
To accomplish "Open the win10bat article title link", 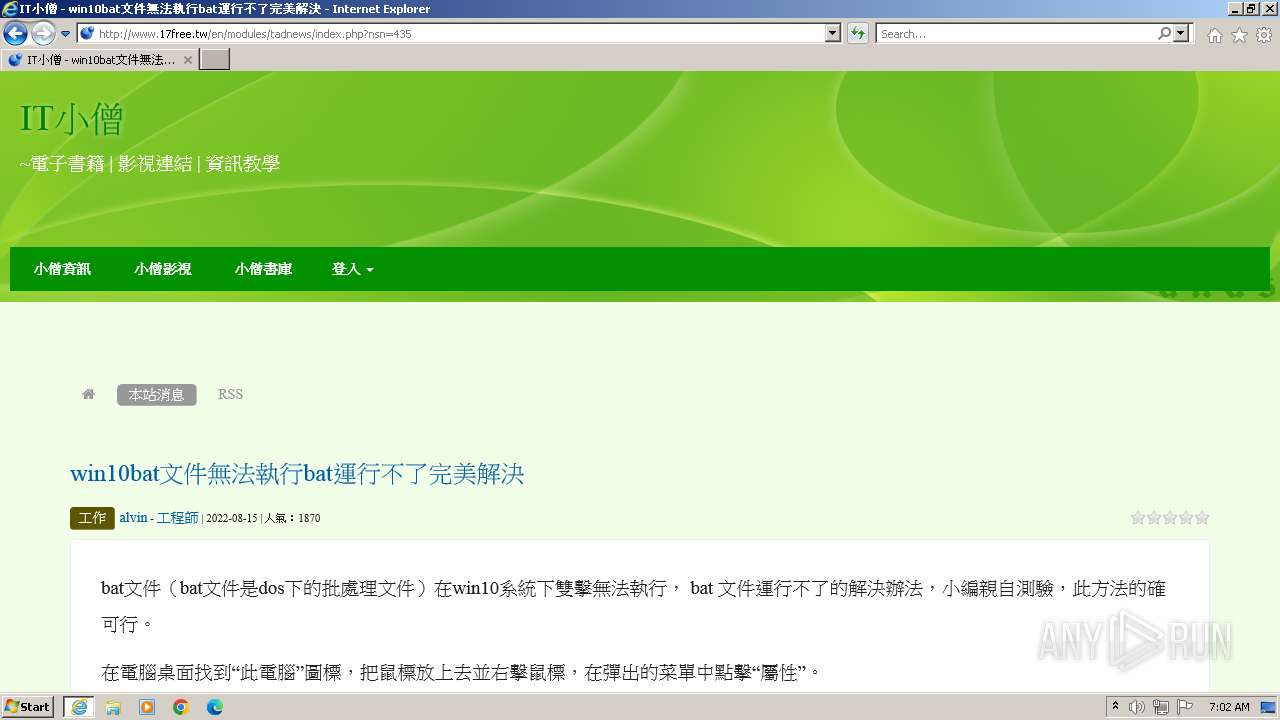I will pyautogui.click(x=297, y=473).
